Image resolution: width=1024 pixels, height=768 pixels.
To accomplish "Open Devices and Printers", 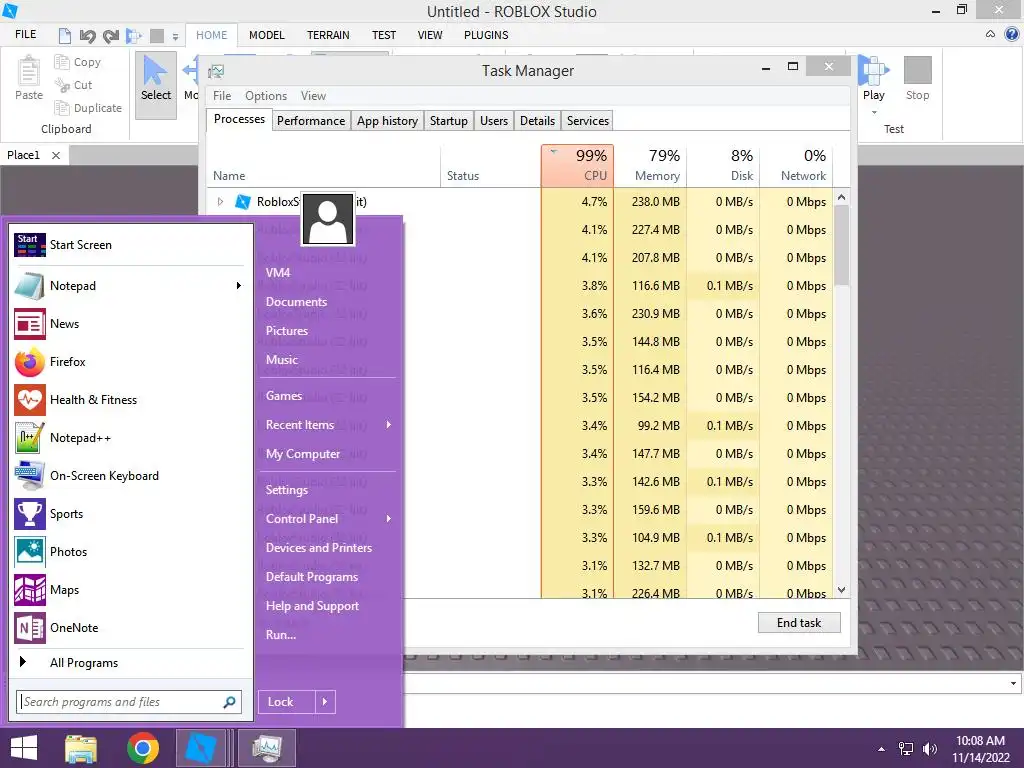I will pyautogui.click(x=319, y=548).
